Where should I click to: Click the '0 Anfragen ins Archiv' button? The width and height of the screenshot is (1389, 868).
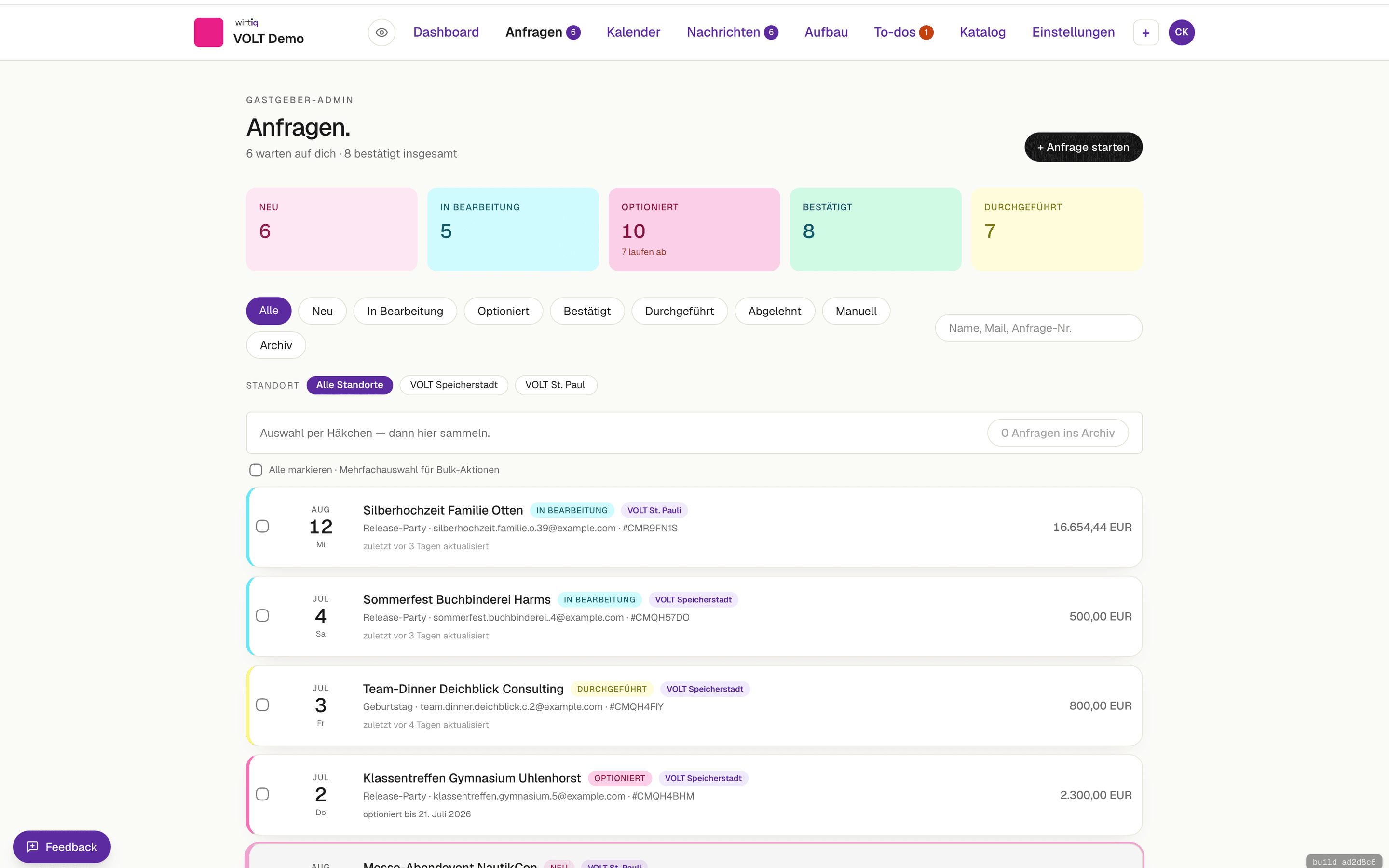[x=1058, y=433]
